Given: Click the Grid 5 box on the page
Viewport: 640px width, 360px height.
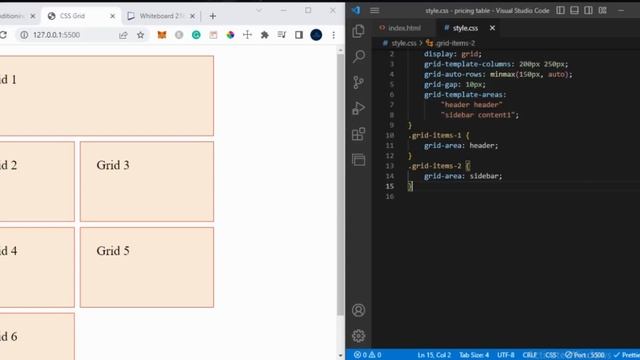Looking at the screenshot, I should 147,267.
